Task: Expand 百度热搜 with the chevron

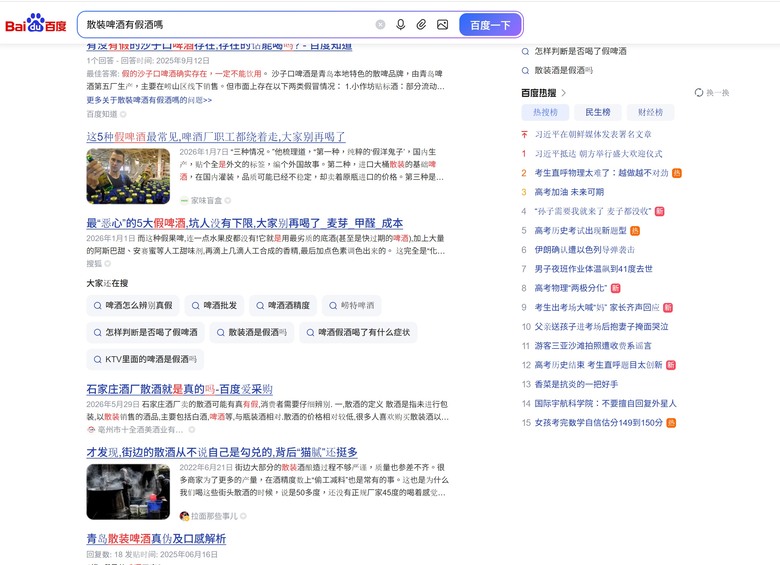Action: [x=564, y=93]
